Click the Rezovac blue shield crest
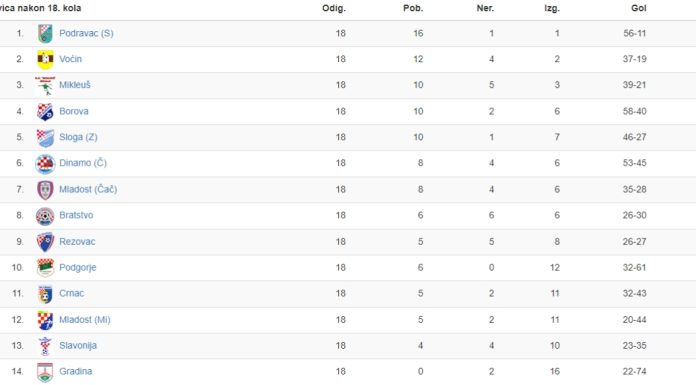 tap(45, 242)
